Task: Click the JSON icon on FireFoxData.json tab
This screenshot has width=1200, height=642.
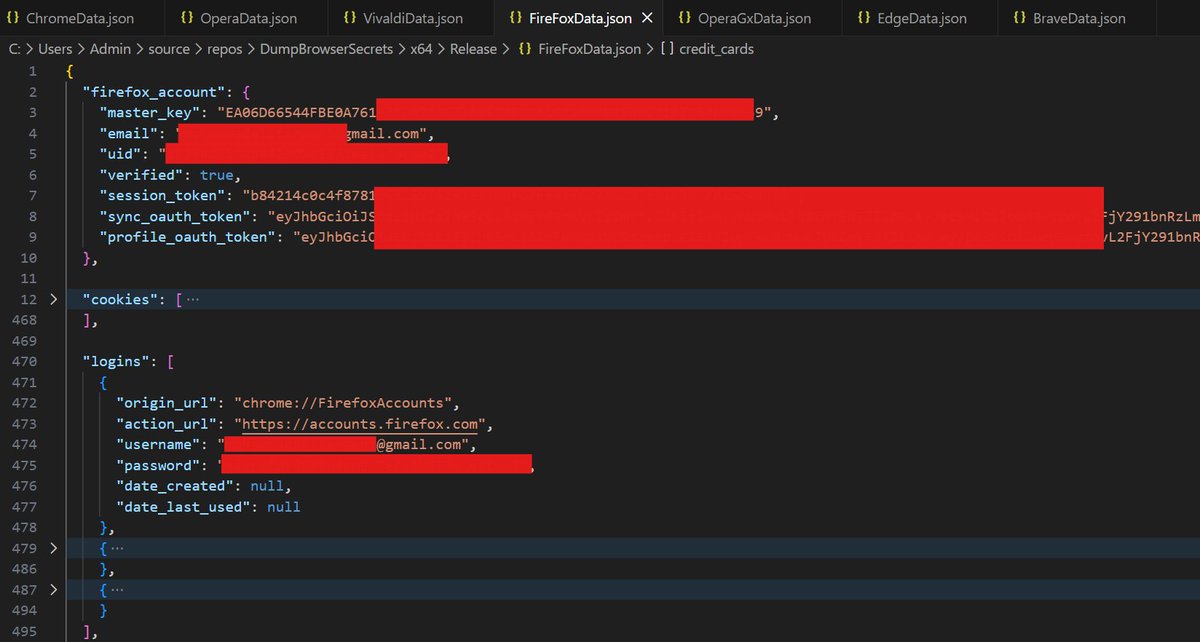Action: (517, 18)
